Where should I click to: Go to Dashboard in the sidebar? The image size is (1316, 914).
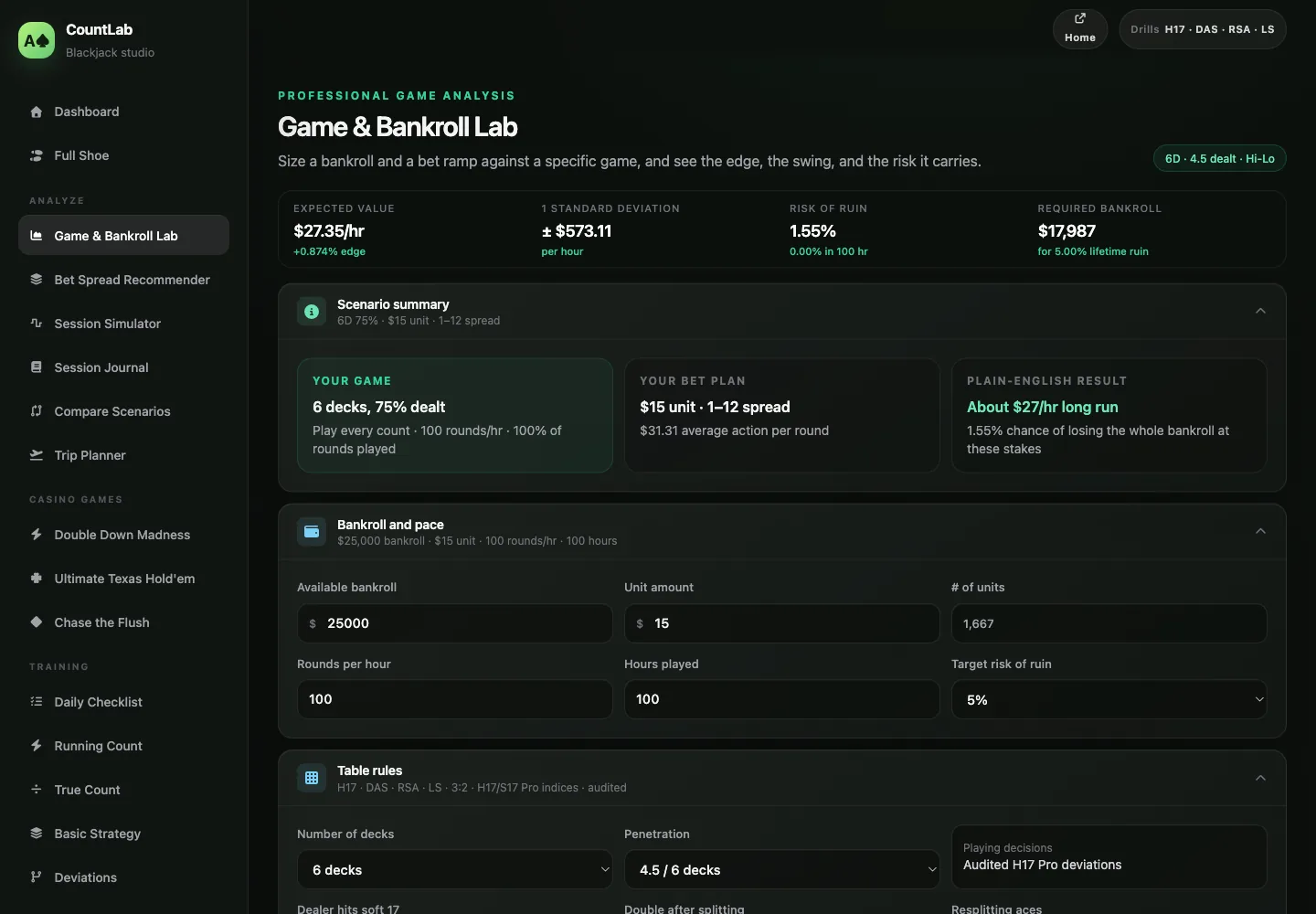123,112
